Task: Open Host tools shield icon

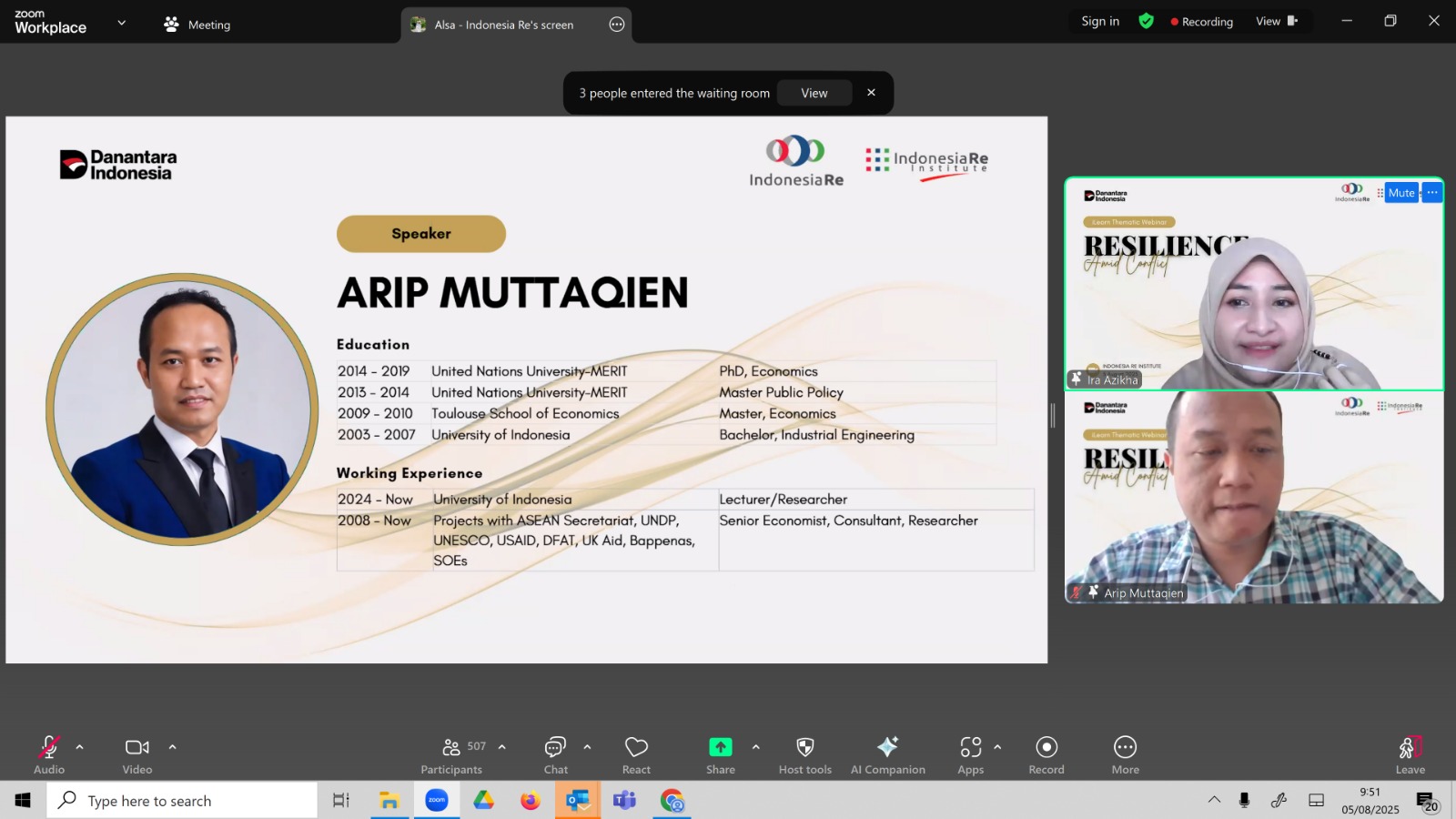Action: (805, 747)
